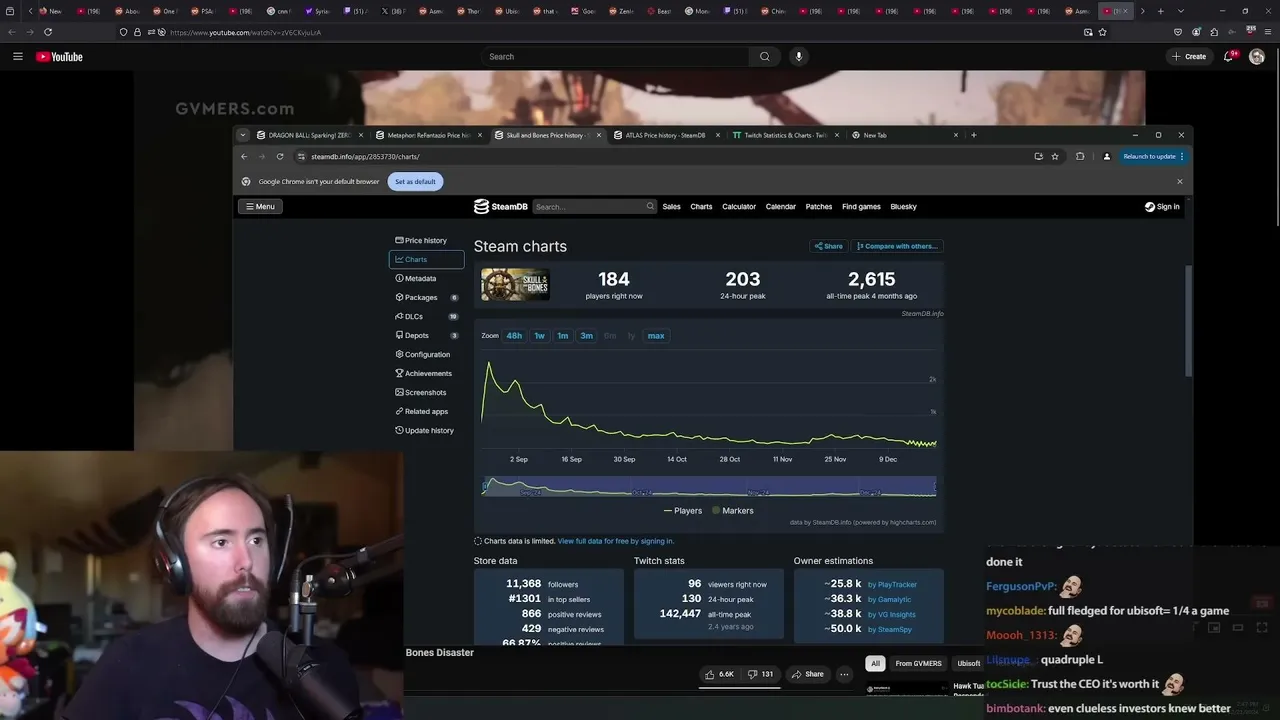Toggle the Markers series in chart legend
The height and width of the screenshot is (720, 1280).
click(732, 511)
